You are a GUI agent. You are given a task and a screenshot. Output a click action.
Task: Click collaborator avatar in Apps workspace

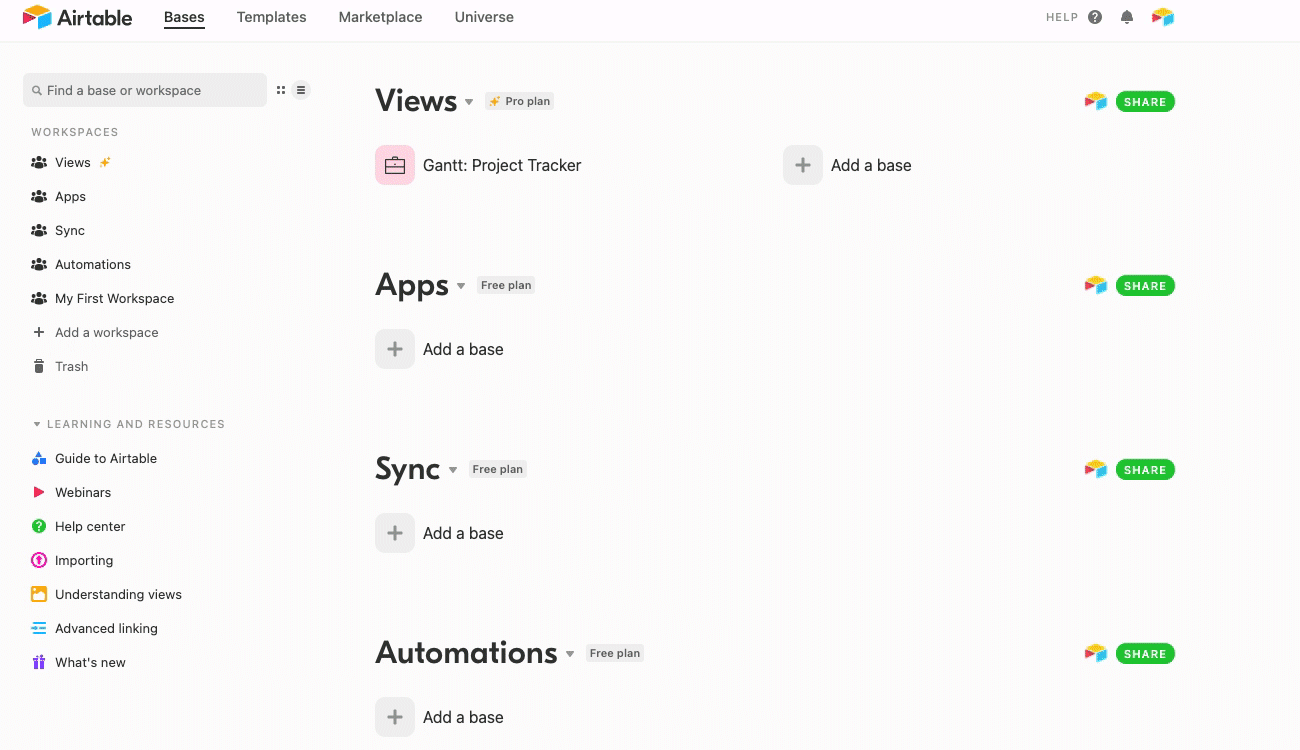click(1096, 285)
